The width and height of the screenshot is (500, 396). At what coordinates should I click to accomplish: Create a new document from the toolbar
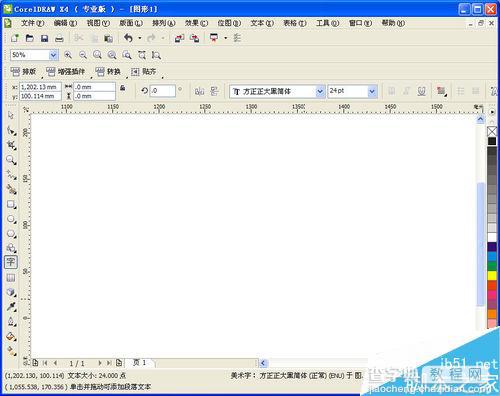(x=15, y=38)
